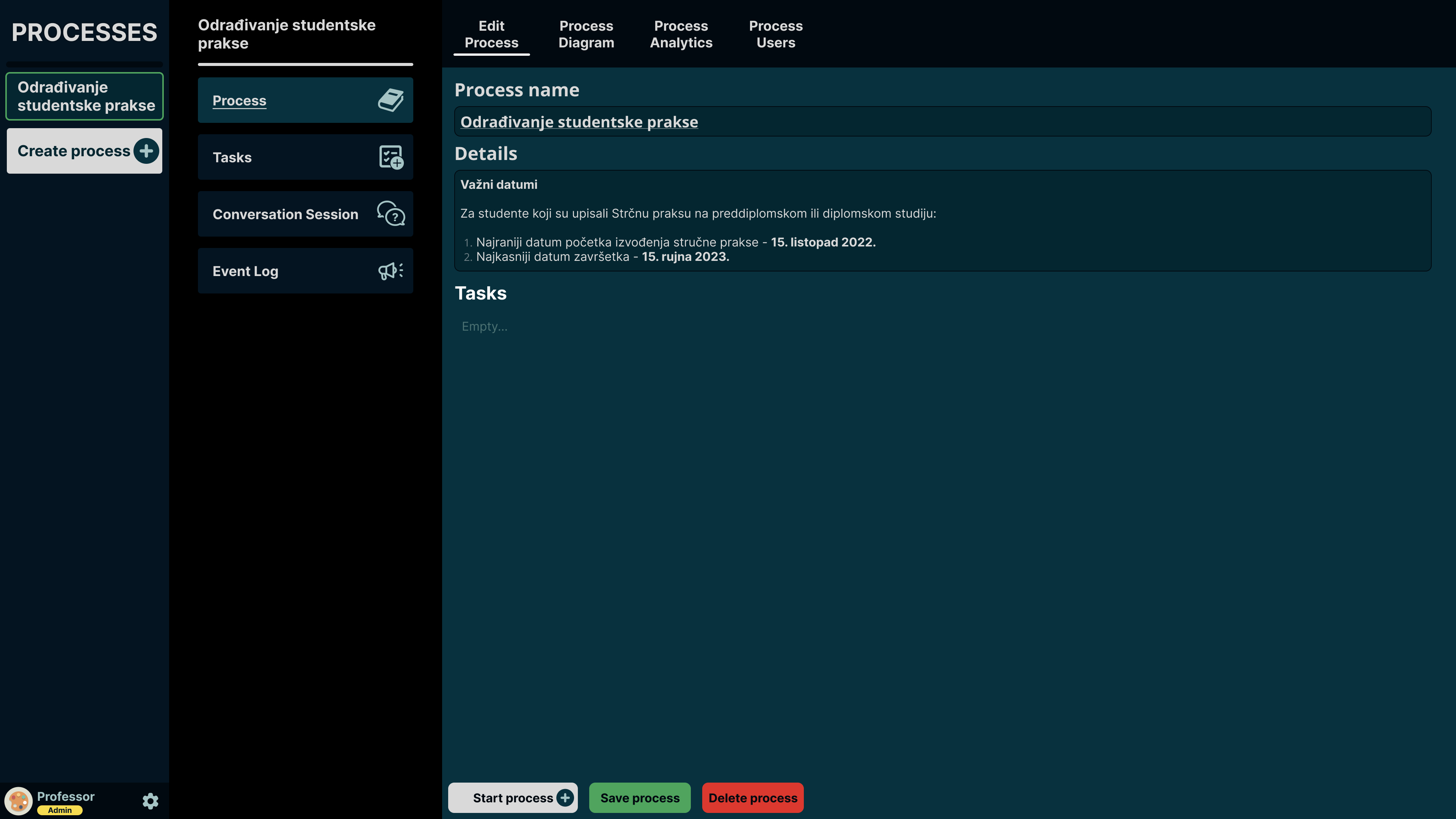1456x819 pixels.
Task: Click the yellow Admin badge
Action: 60,810
